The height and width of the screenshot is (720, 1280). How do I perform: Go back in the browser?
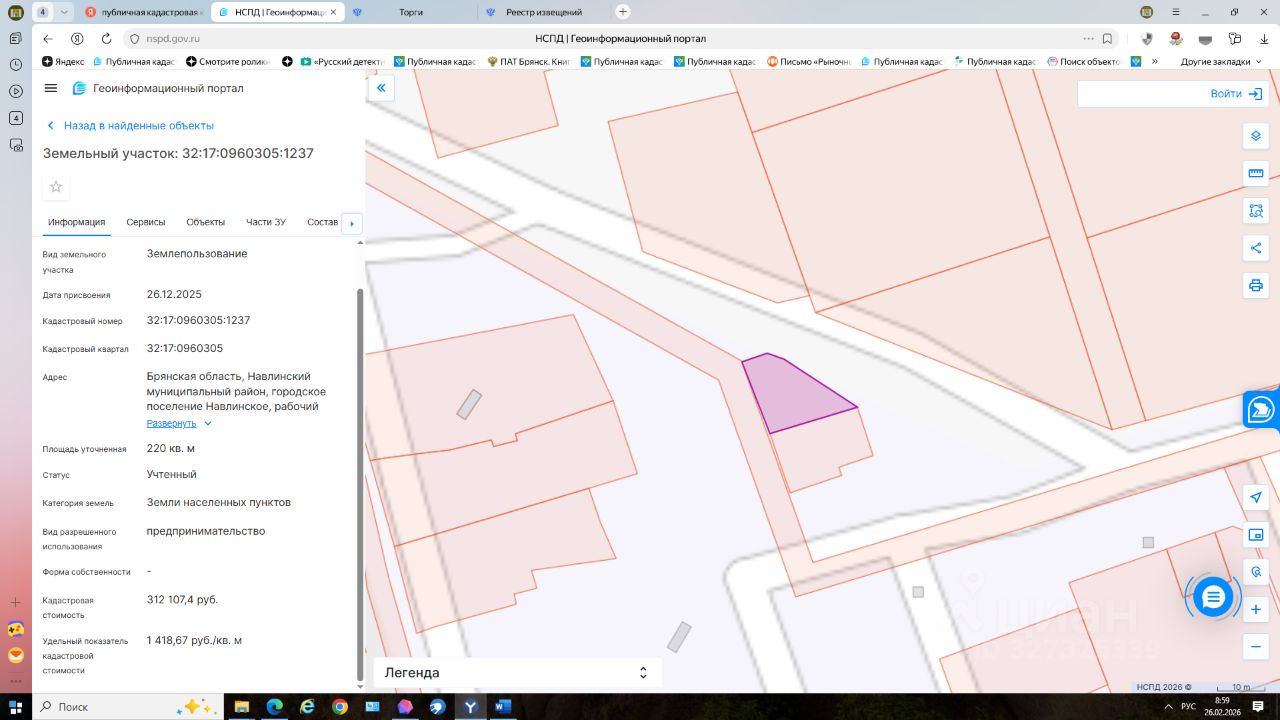pos(48,39)
